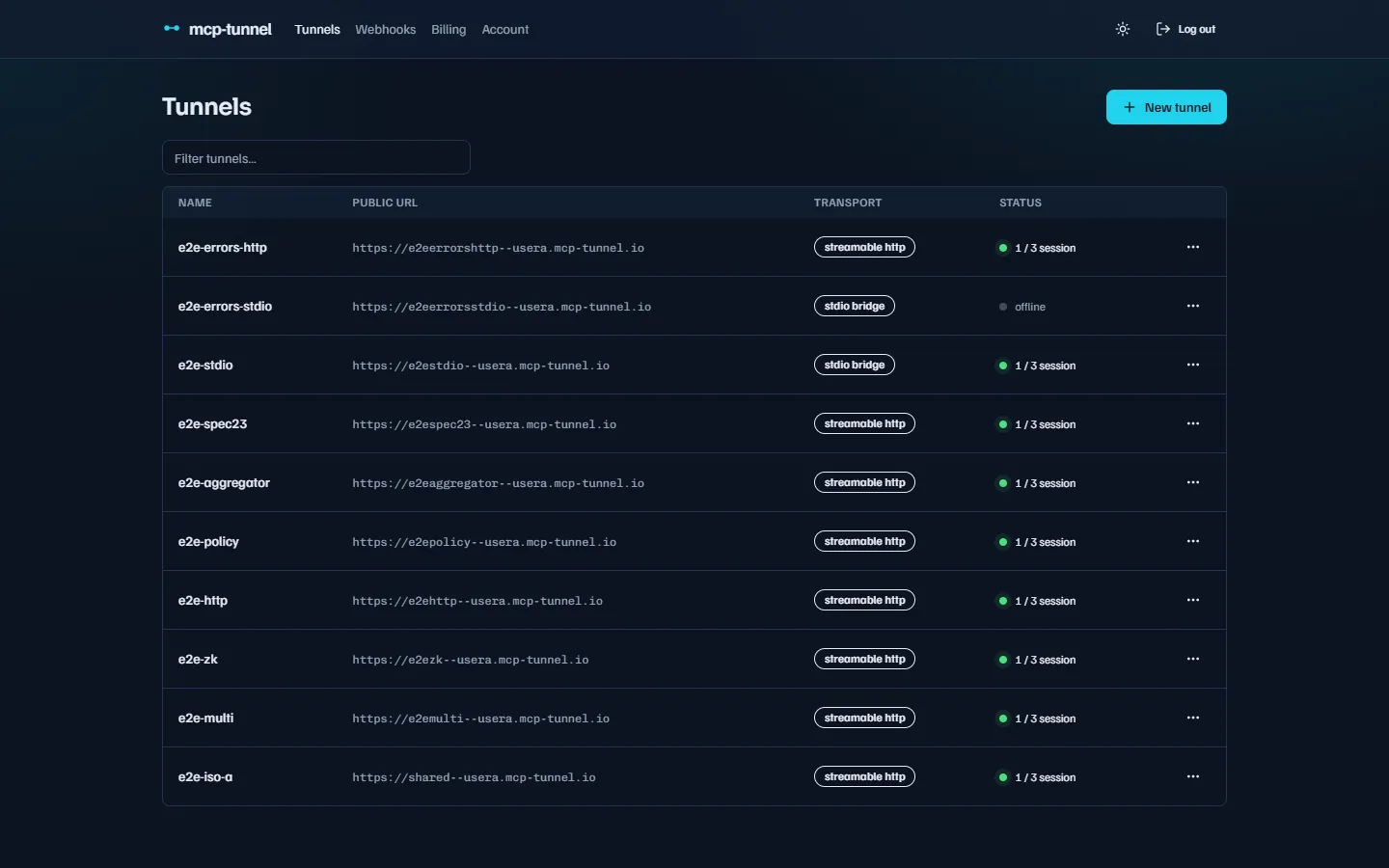Viewport: 1389px width, 868px height.
Task: Open the Billing nav tab
Action: pos(449,30)
